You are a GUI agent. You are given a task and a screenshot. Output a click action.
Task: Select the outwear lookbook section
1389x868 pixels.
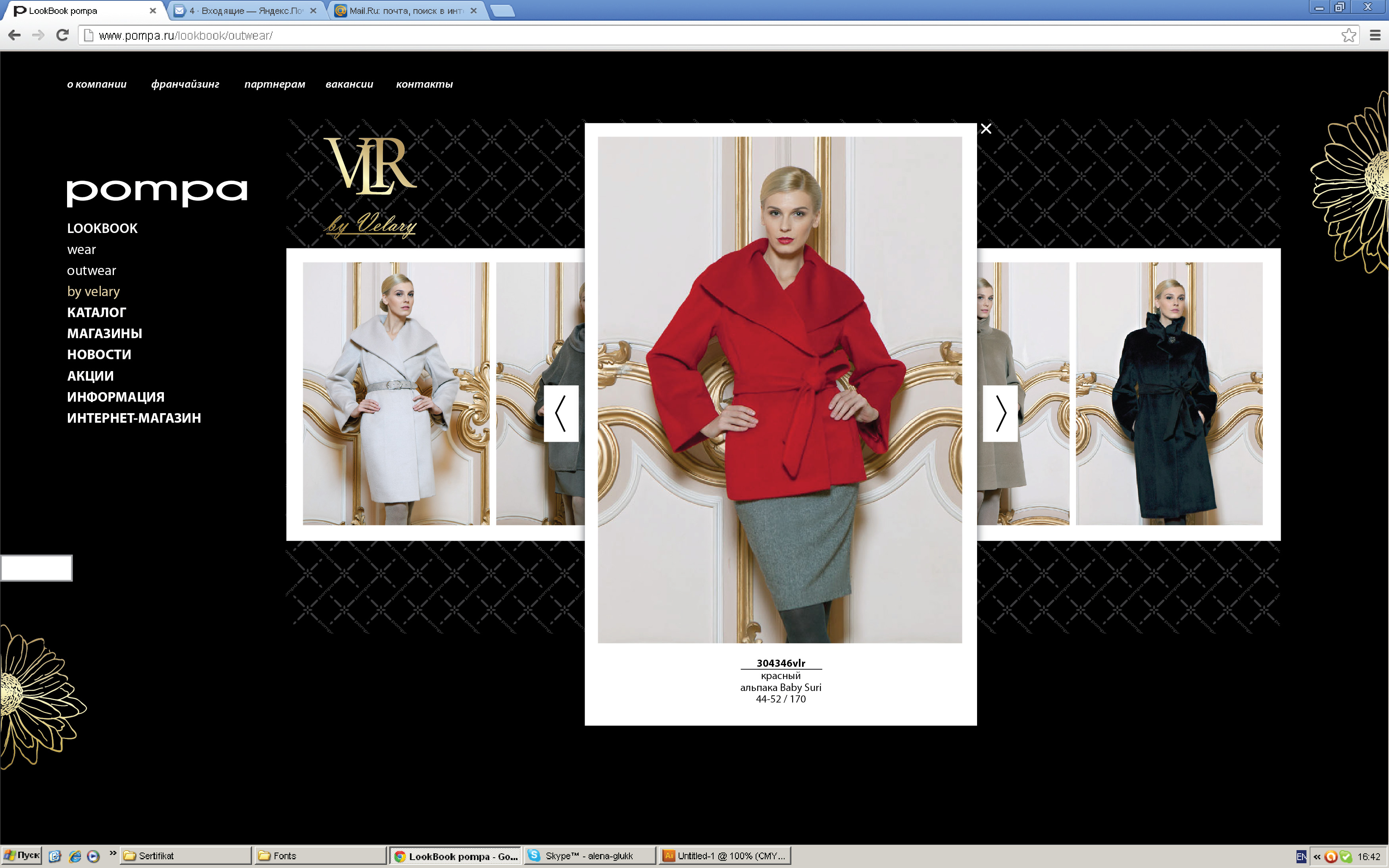[91, 270]
